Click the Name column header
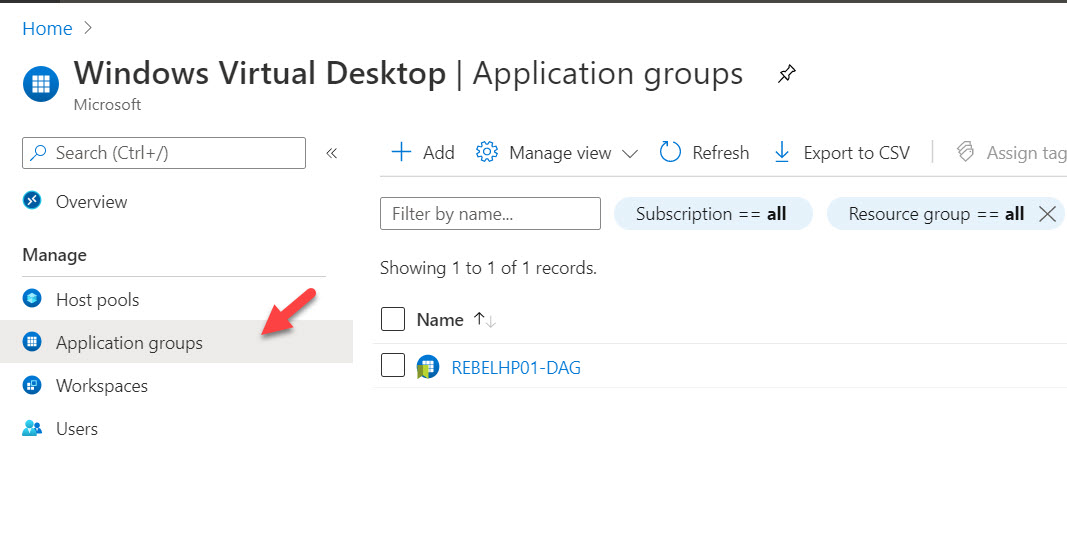1067x540 pixels. [440, 320]
